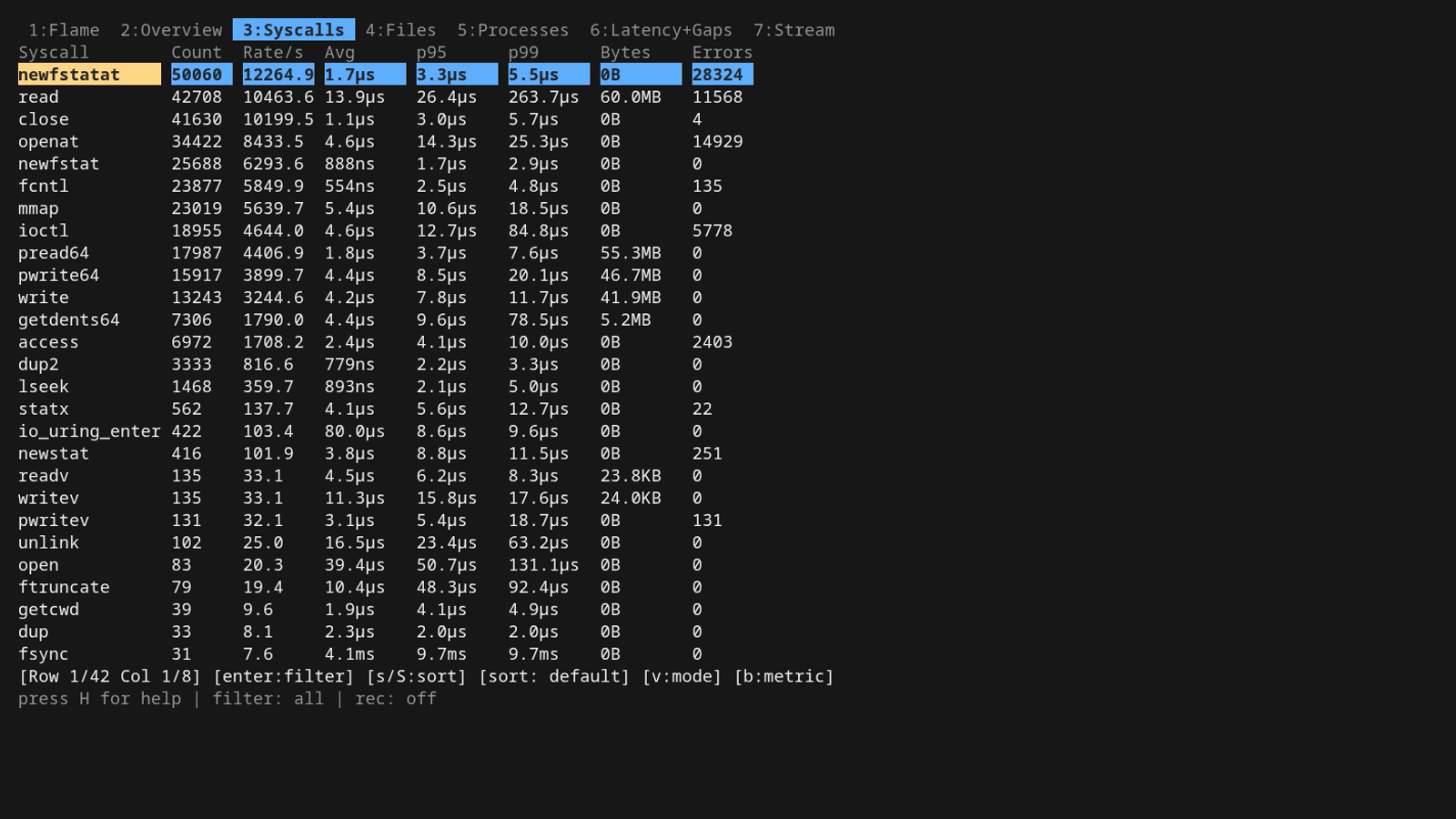Click newfstatat errors value 28324
Screen dimensions: 1456x819
(717, 75)
